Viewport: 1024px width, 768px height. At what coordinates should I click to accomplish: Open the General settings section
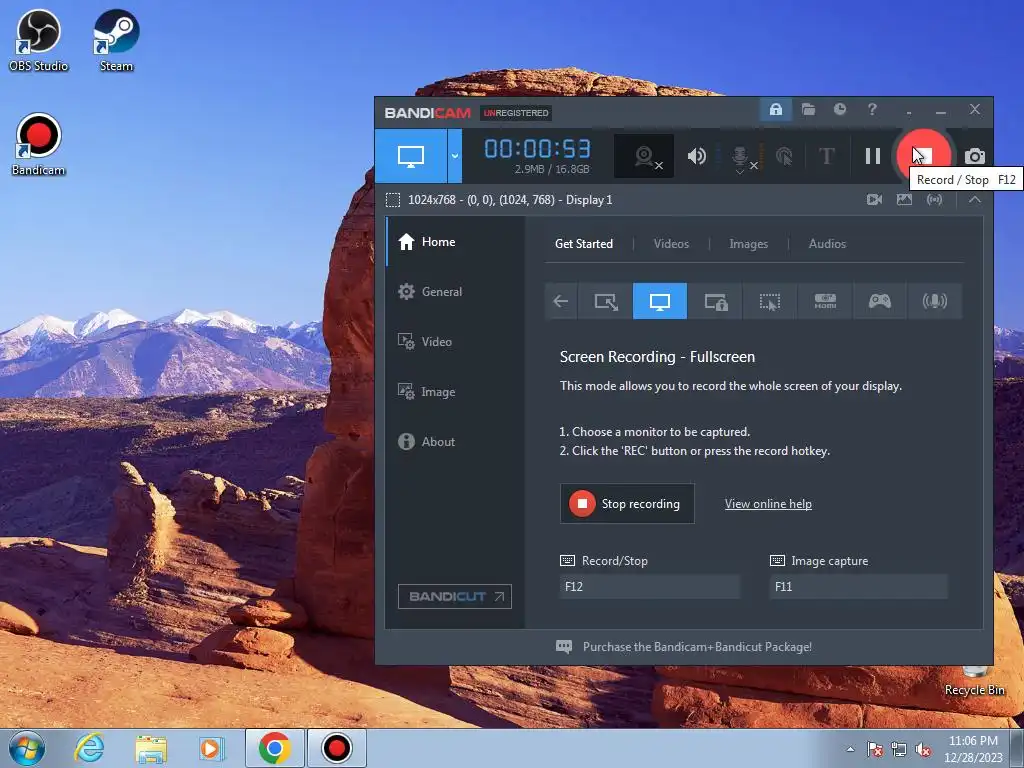[455, 292]
